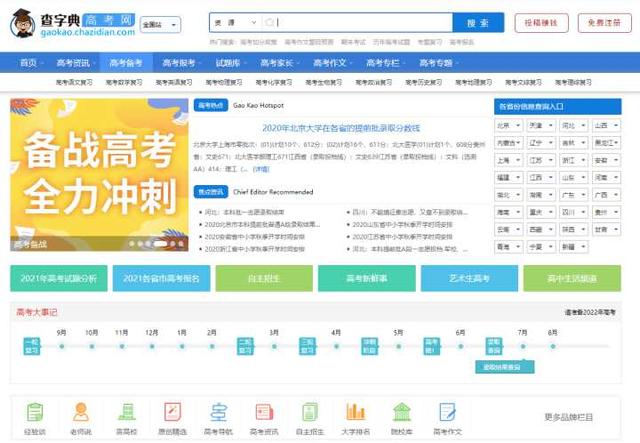Open the 全国站 site selector dropdown
This screenshot has width=640, height=443.
(160, 24)
